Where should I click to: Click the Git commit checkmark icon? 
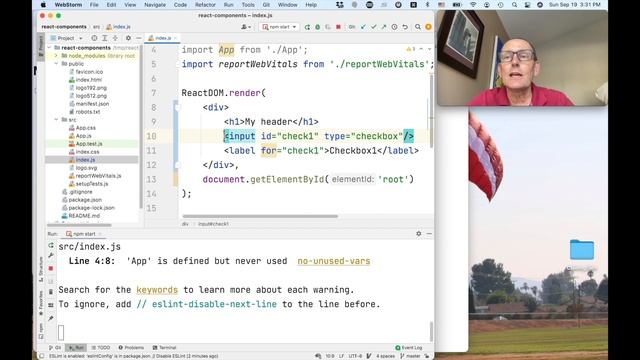coord(373,27)
